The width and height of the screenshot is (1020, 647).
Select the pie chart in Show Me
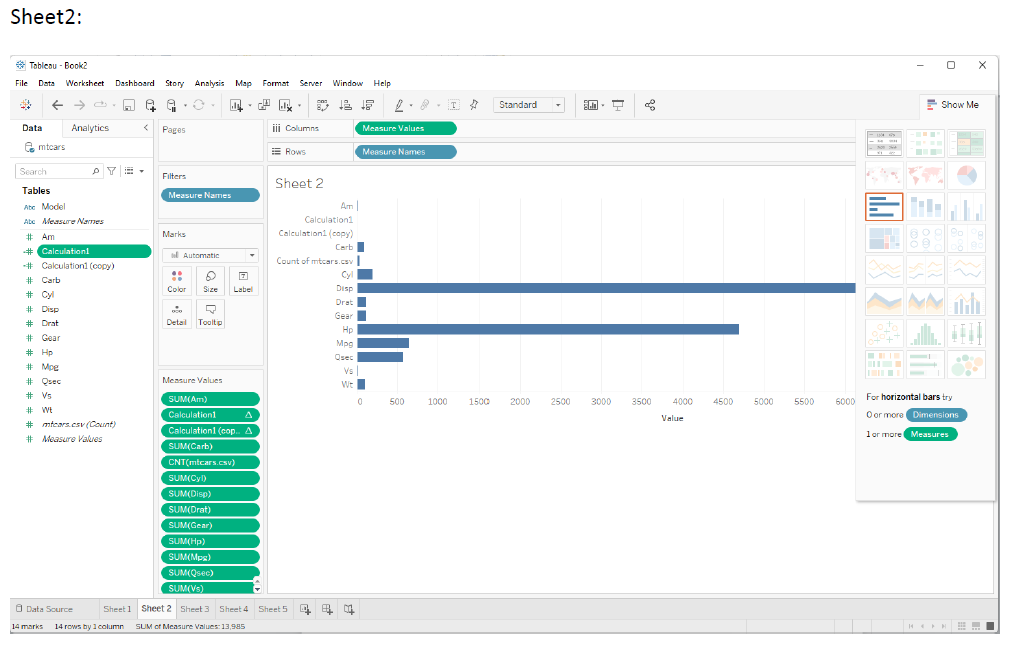click(x=967, y=175)
